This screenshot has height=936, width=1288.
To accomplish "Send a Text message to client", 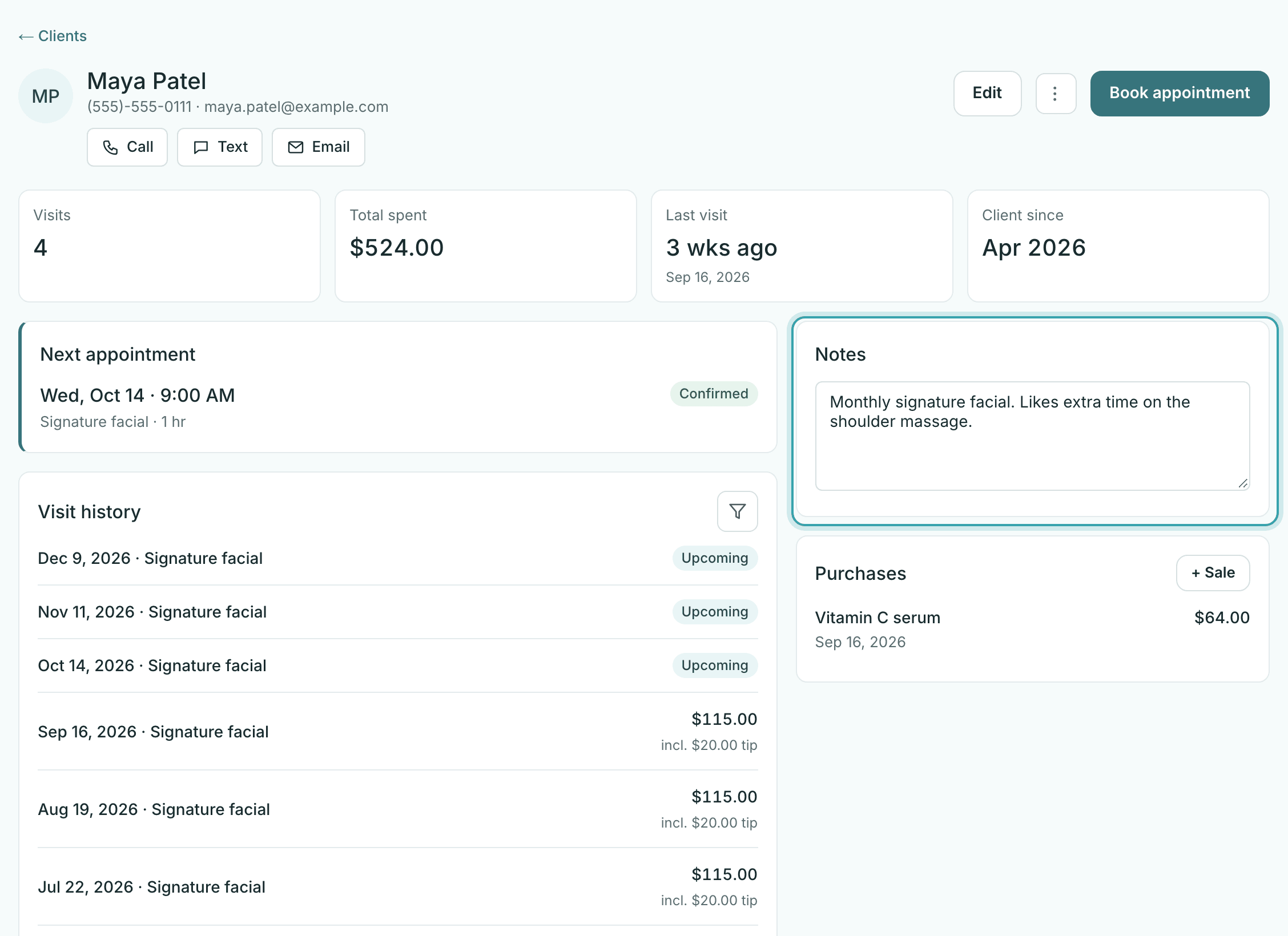I will coord(220,147).
